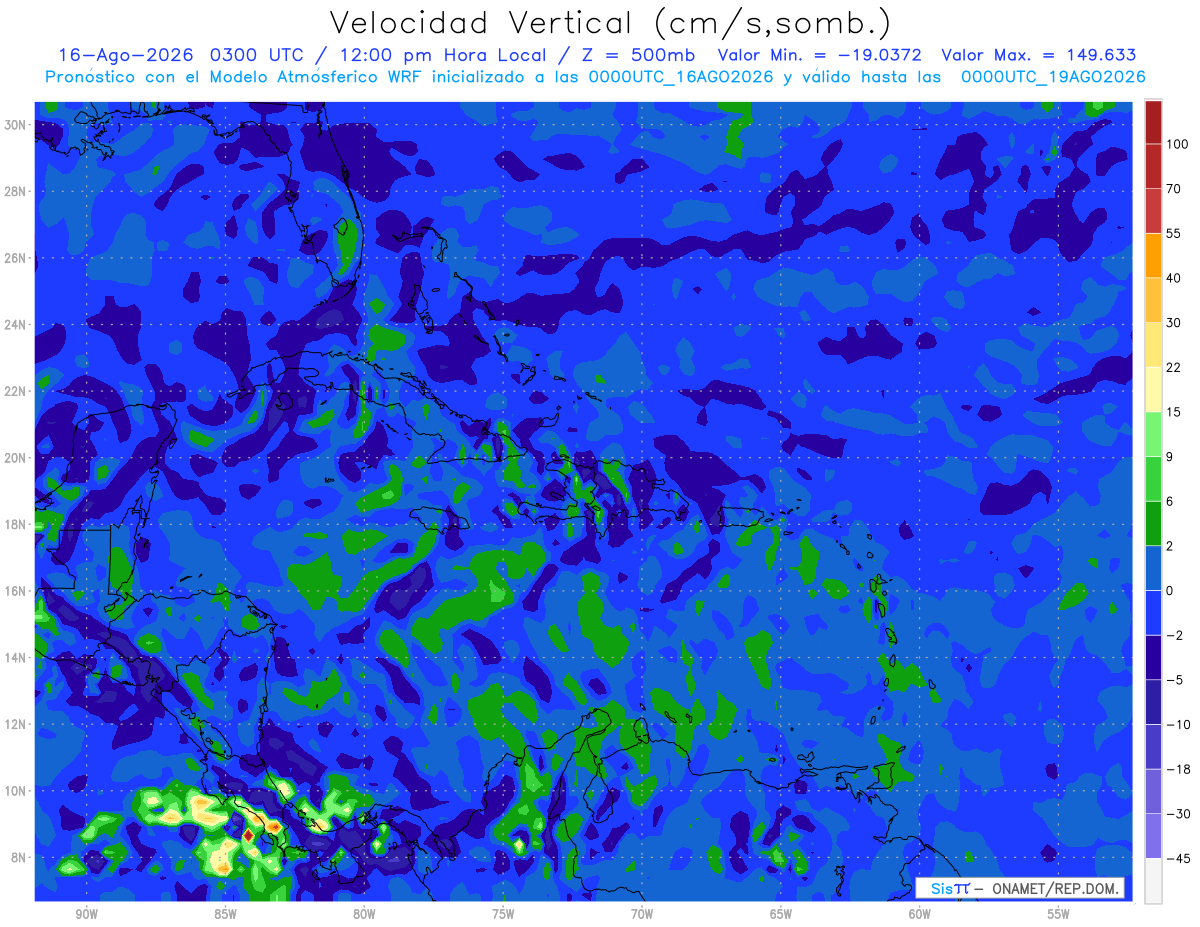
Task: Click the colorbar label "-18"
Action: click(x=1178, y=770)
